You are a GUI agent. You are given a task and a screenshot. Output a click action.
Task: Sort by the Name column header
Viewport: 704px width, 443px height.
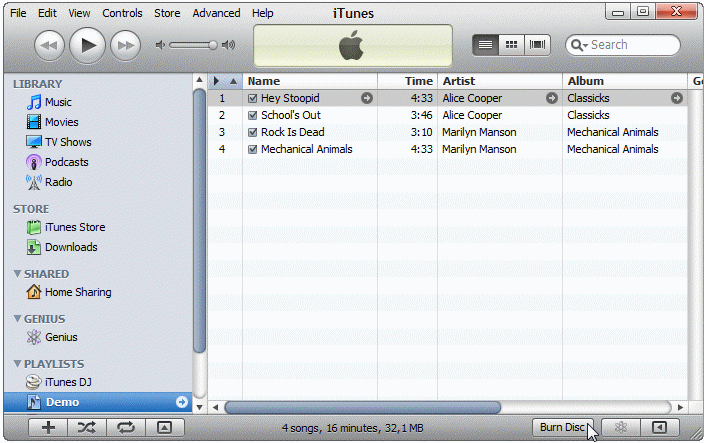tap(310, 81)
